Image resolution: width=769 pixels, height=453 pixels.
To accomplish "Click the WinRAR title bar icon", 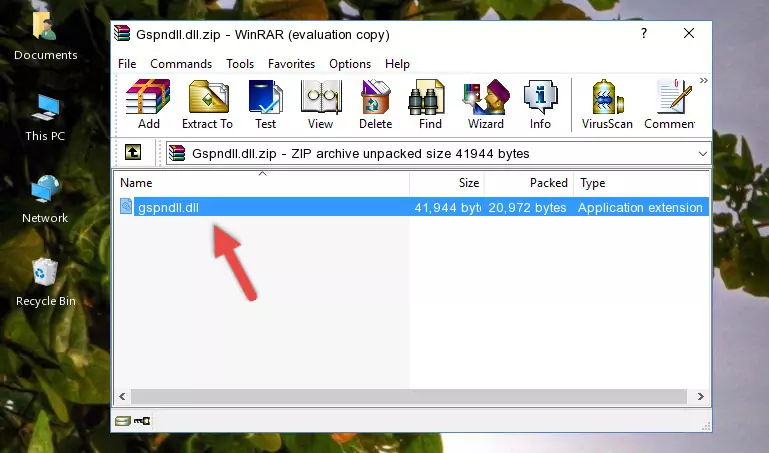I will pyautogui.click(x=122, y=33).
